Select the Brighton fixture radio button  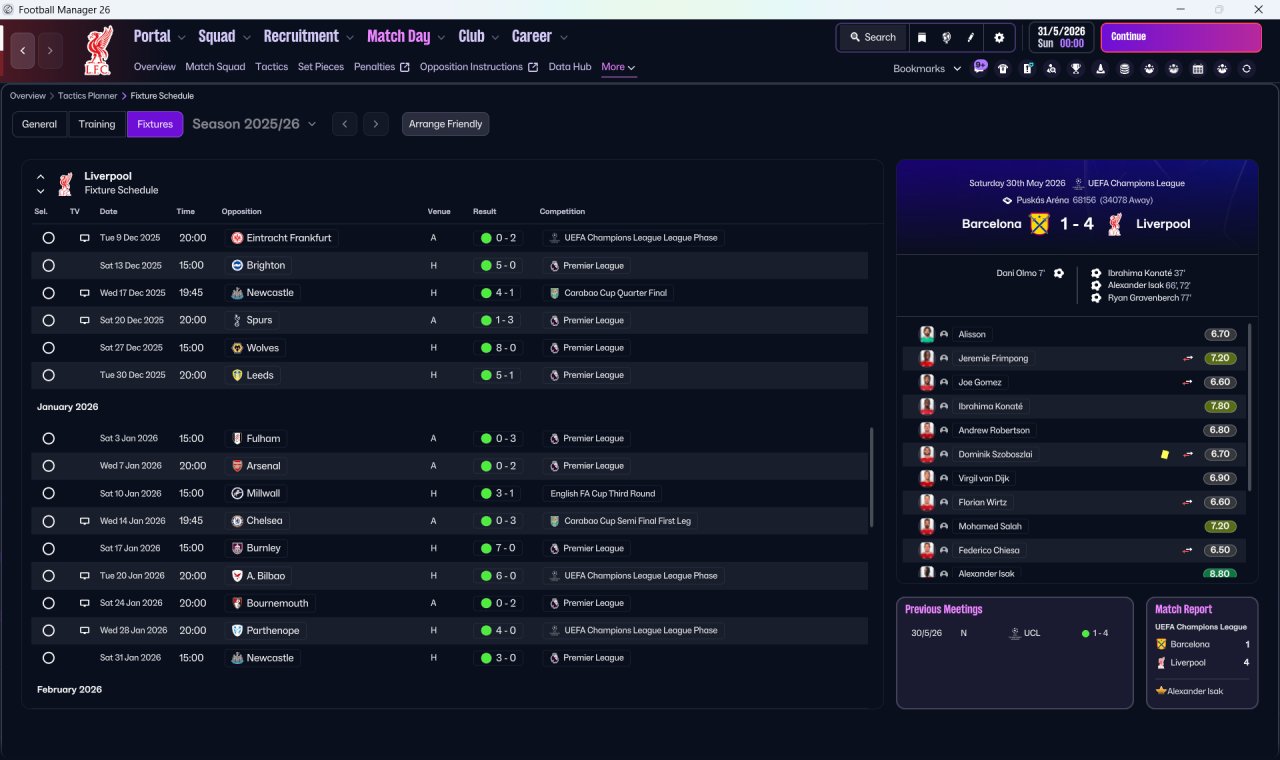pos(48,266)
